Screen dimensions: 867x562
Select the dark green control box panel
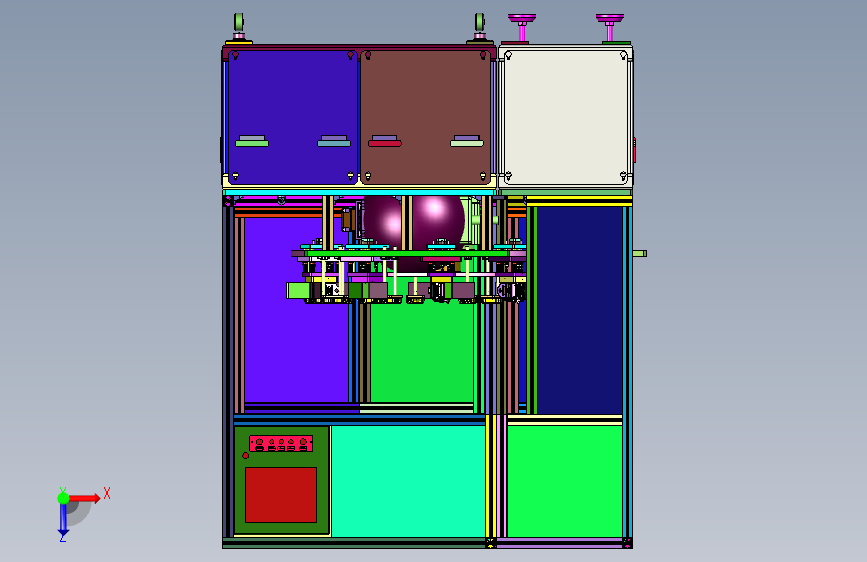tap(281, 480)
